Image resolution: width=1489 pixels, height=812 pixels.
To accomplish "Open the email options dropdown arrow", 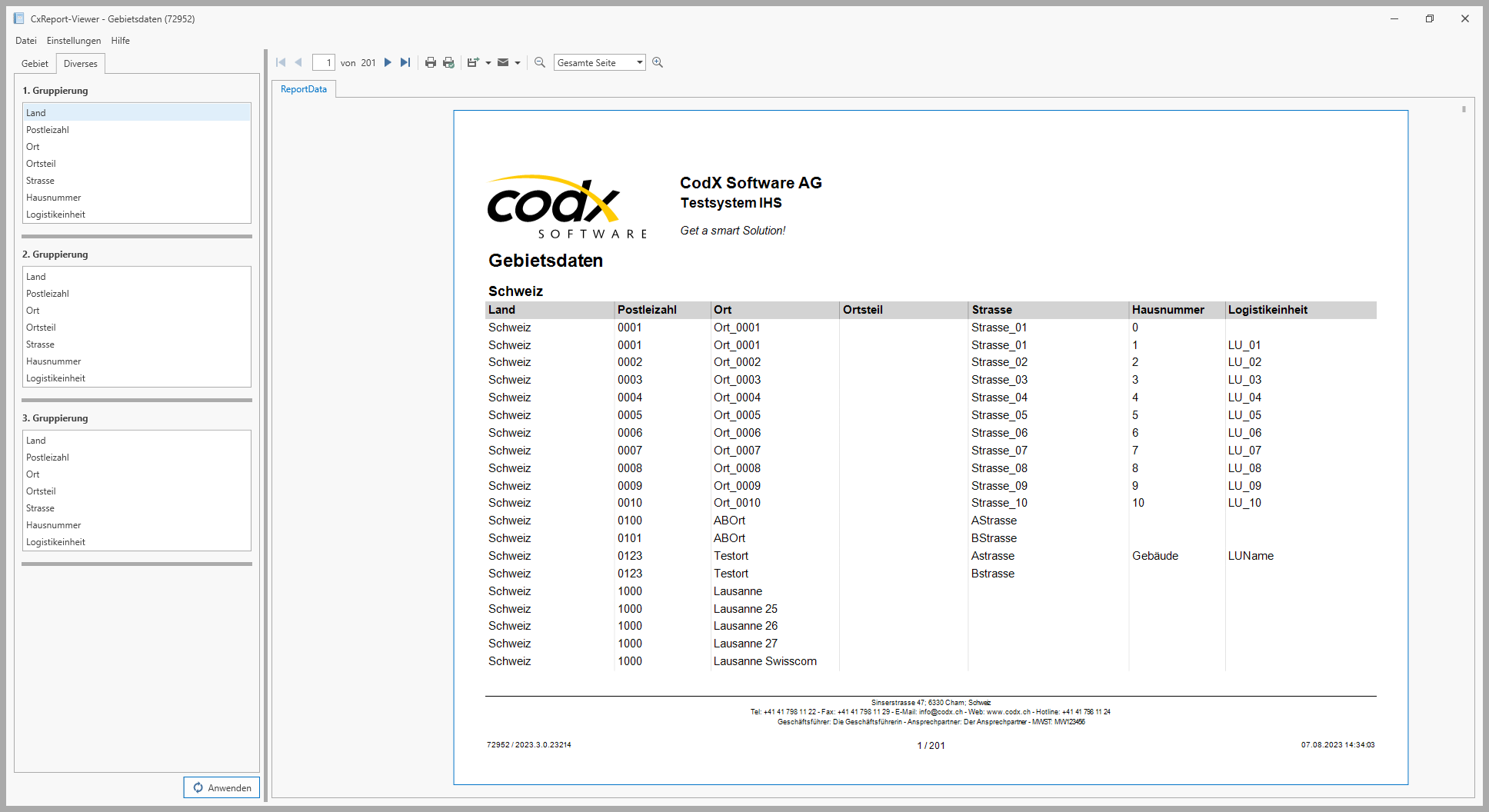I will tap(518, 63).
